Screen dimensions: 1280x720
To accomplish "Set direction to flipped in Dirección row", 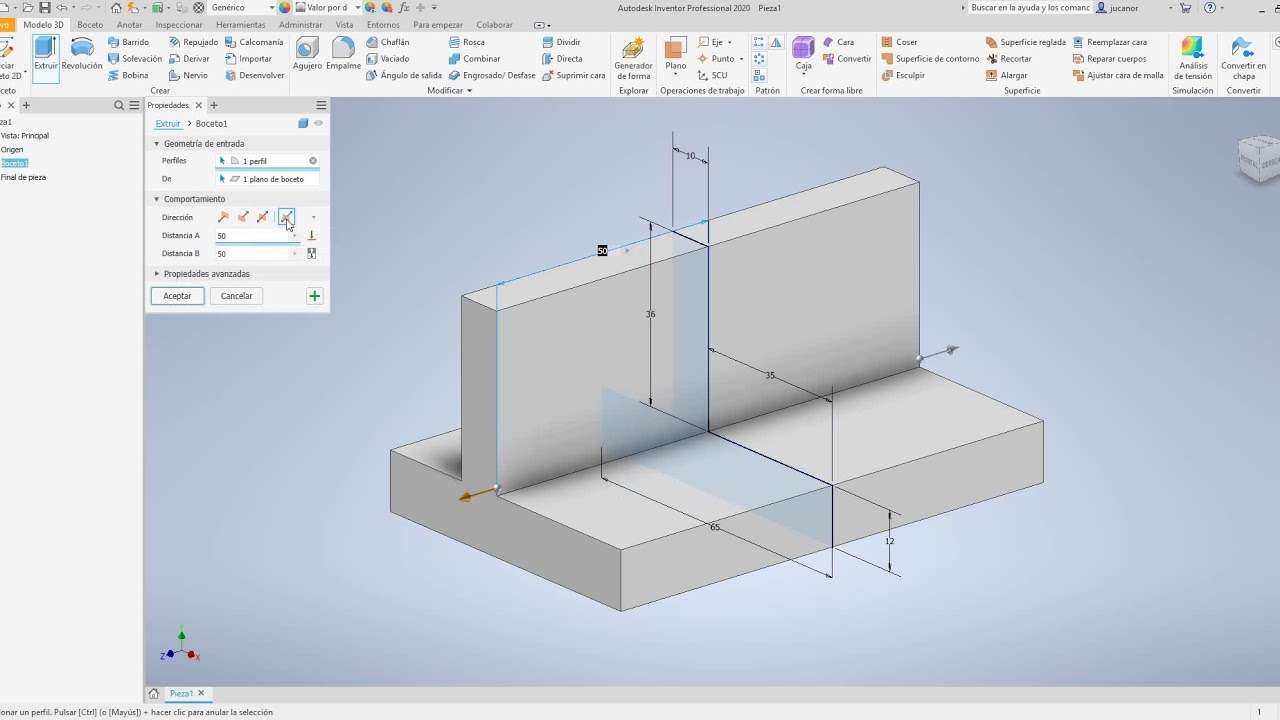I will point(243,217).
